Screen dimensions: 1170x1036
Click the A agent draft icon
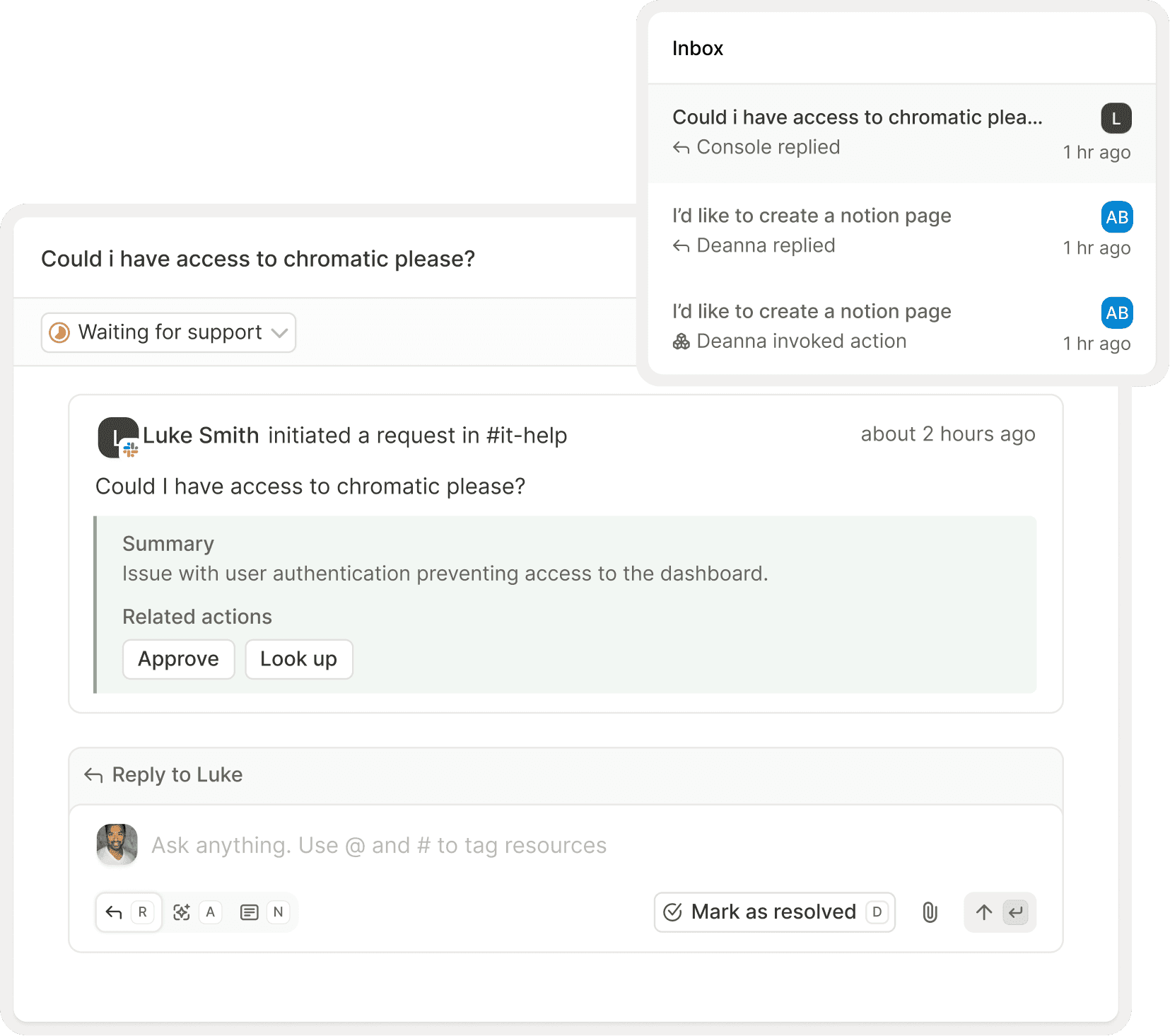click(x=210, y=912)
